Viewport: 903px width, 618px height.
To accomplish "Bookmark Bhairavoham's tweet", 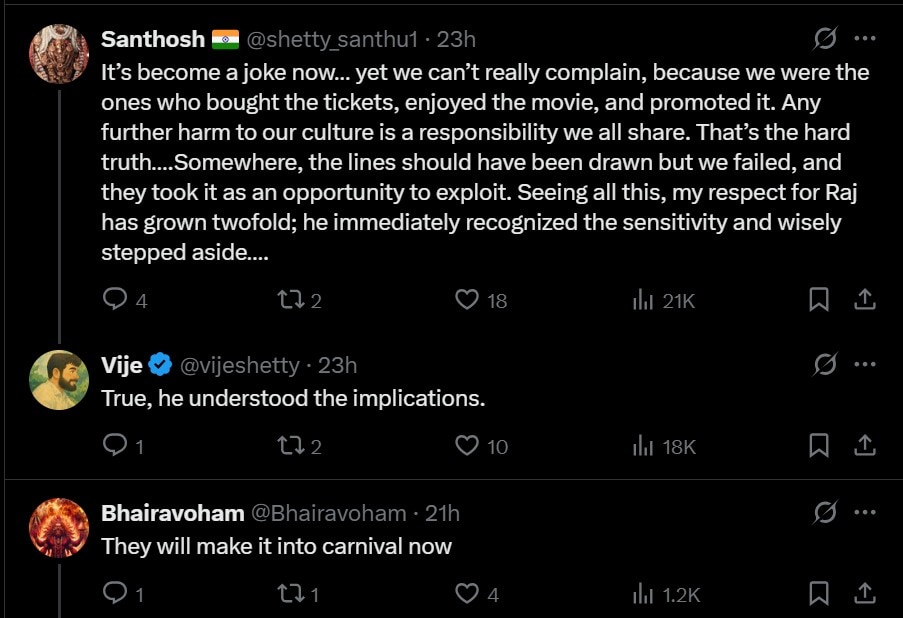I will [x=819, y=594].
